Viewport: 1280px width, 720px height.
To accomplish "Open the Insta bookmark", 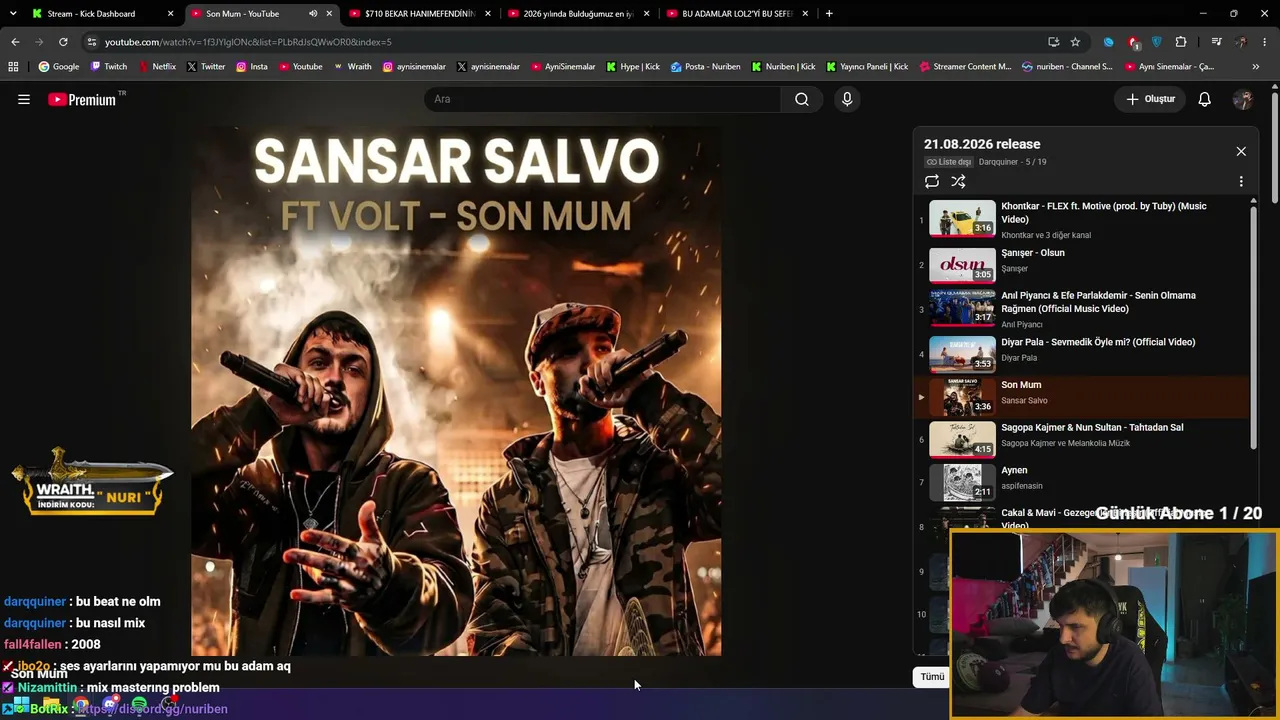I will (252, 67).
